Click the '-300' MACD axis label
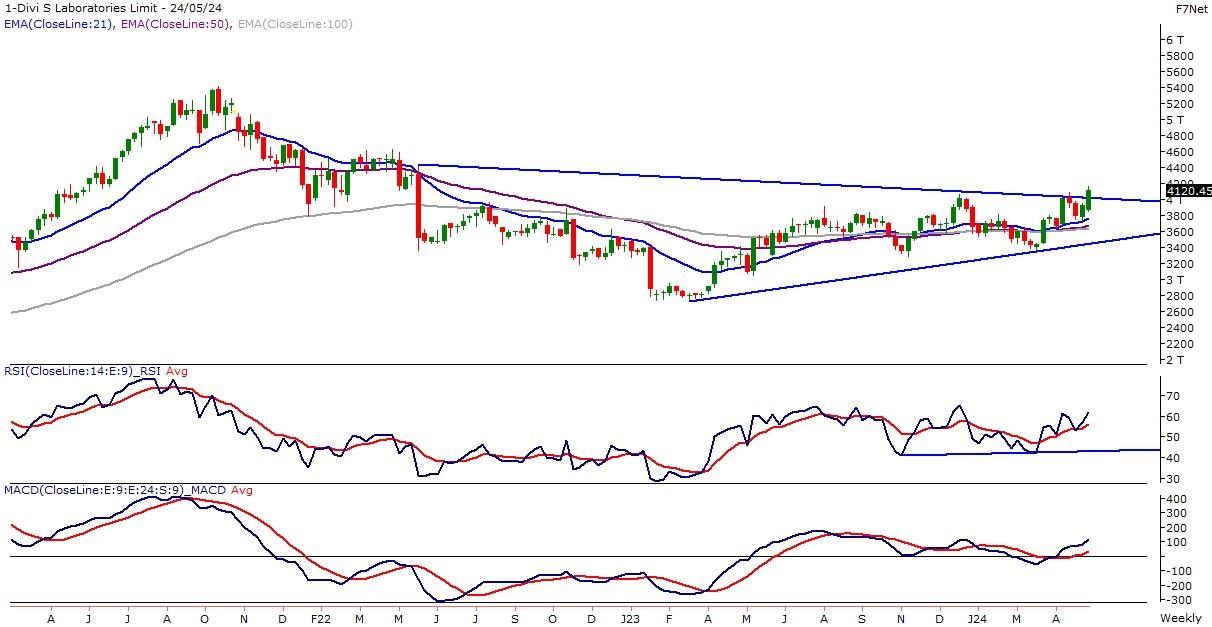This screenshot has width=1212, height=627. point(1177,600)
